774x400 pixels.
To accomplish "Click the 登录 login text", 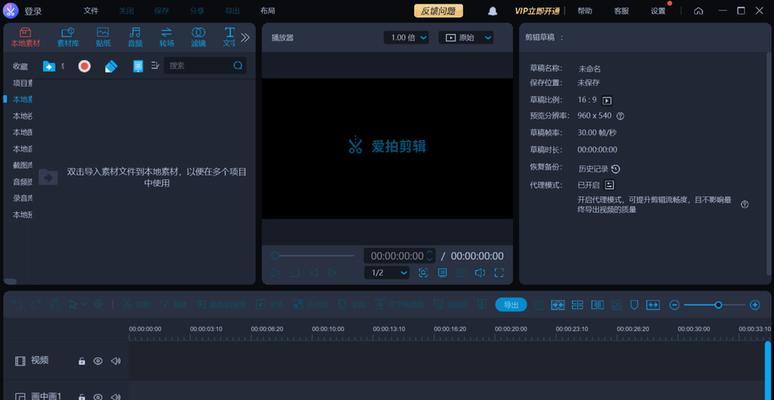I will (33, 11).
